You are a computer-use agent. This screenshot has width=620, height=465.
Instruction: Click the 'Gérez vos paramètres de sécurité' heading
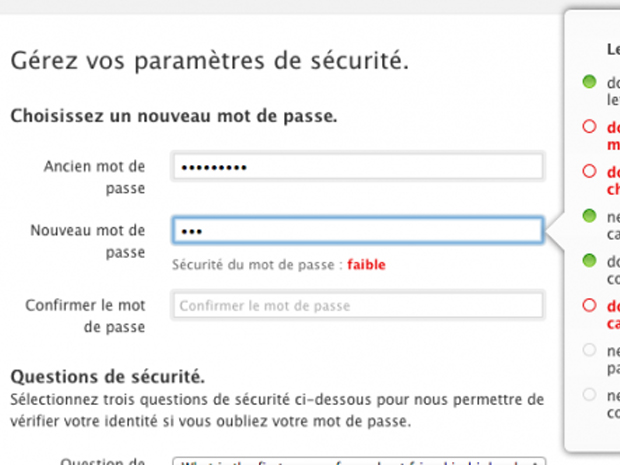[210, 60]
